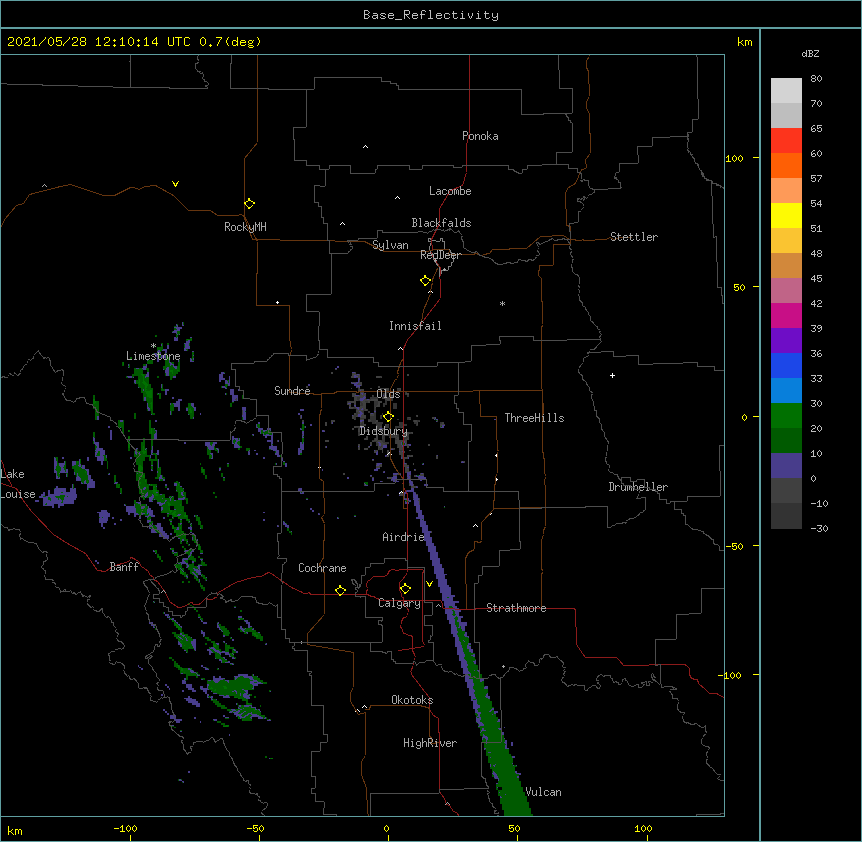Pick the yellow 54-51 dBZ legend swatch
This screenshot has width=862, height=842.
(x=786, y=215)
